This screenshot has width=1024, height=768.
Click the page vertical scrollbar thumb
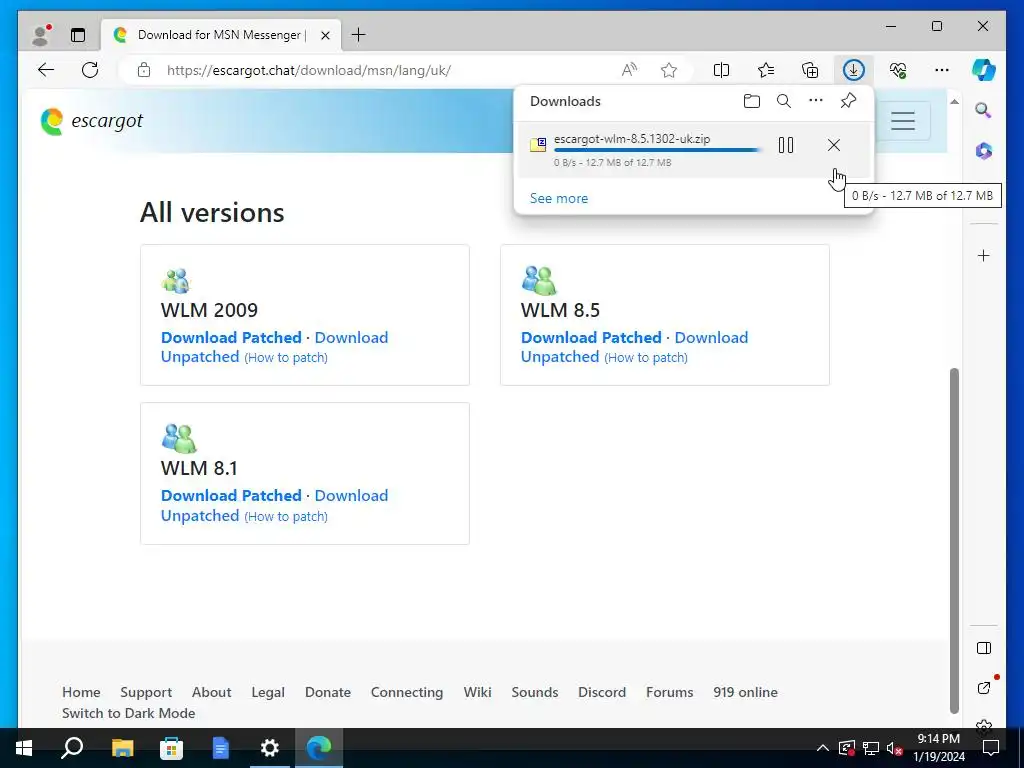tap(954, 541)
